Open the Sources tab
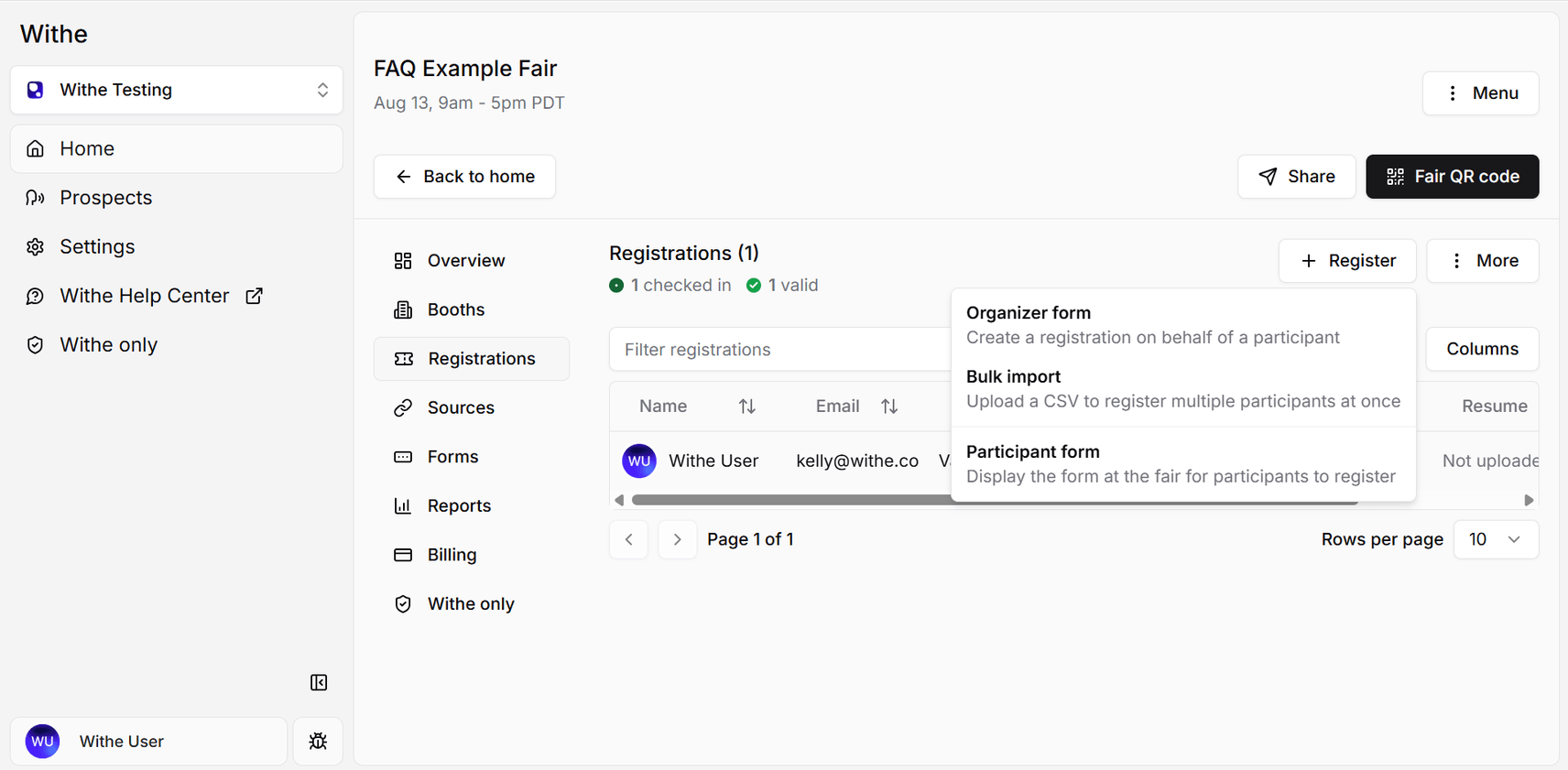This screenshot has width=1568, height=770. pyautogui.click(x=472, y=407)
